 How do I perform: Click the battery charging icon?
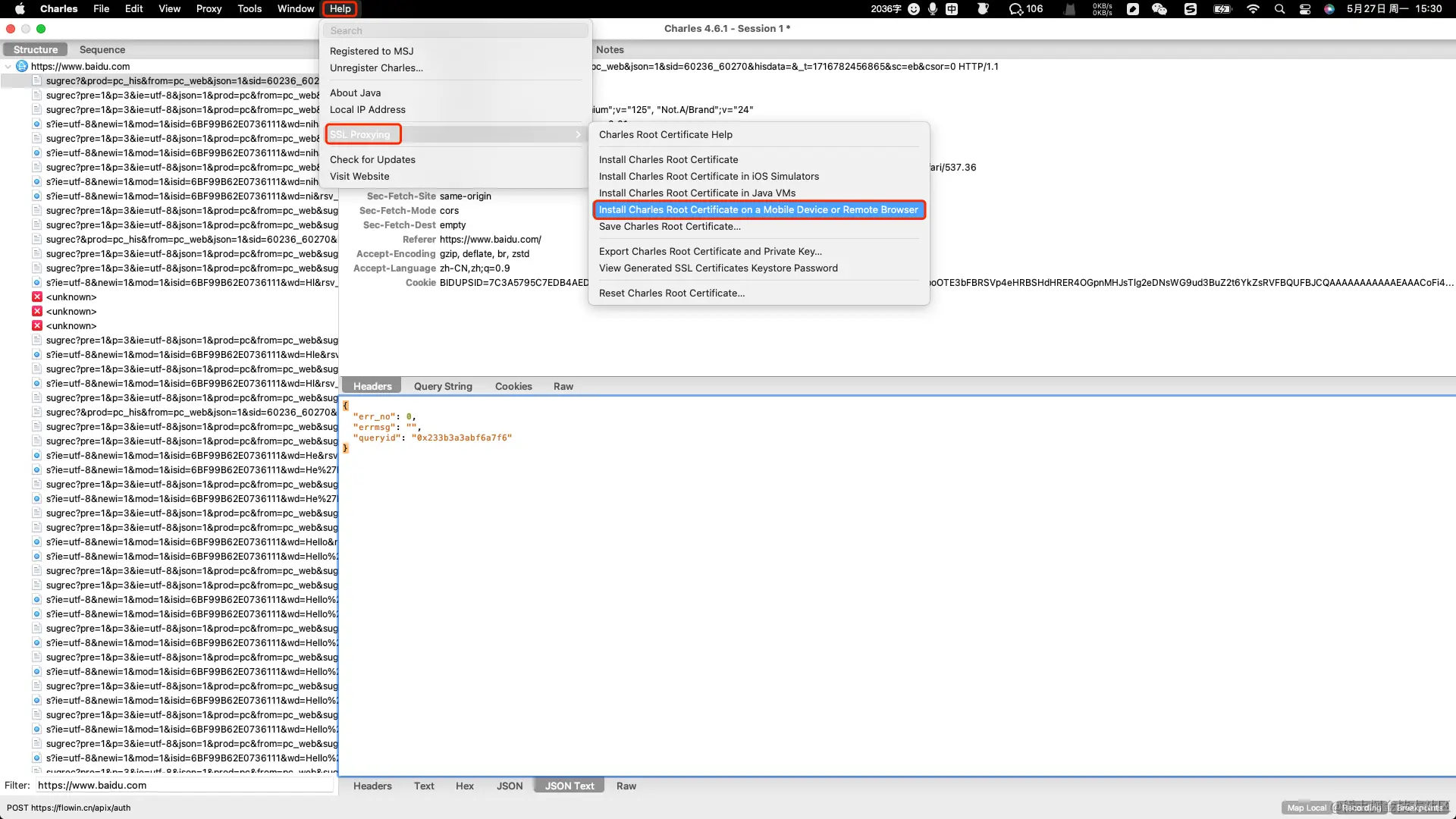1223,9
